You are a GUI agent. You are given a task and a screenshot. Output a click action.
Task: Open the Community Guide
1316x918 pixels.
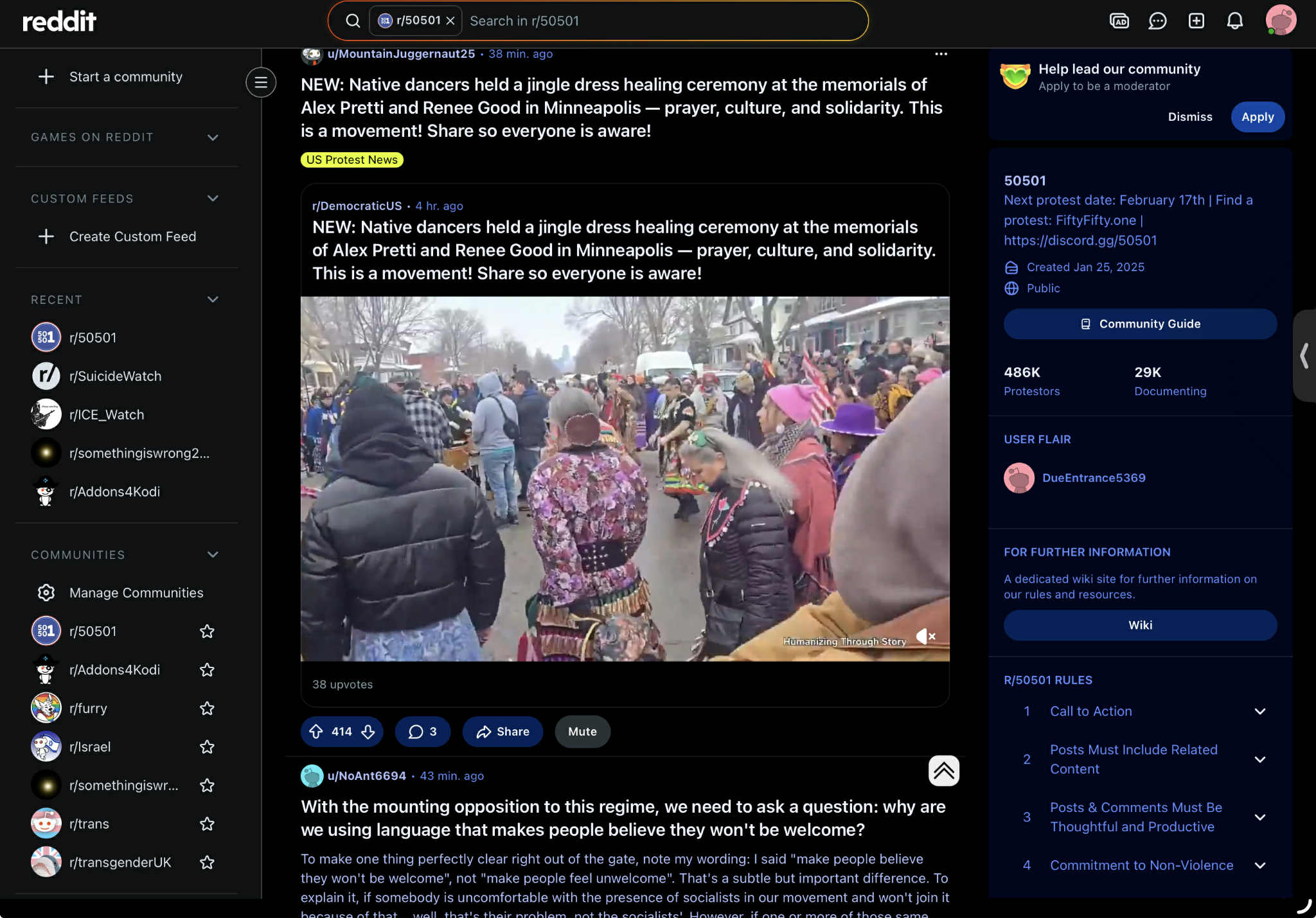pos(1140,324)
